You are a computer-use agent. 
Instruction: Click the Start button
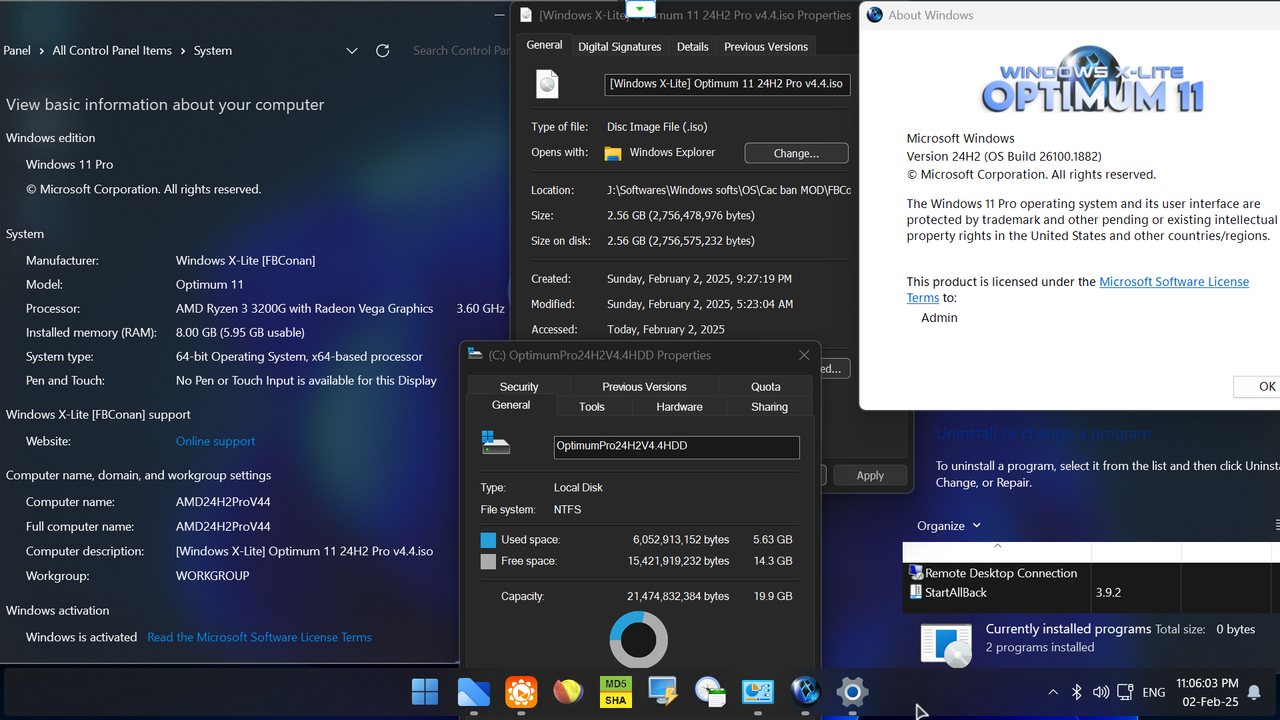(424, 691)
